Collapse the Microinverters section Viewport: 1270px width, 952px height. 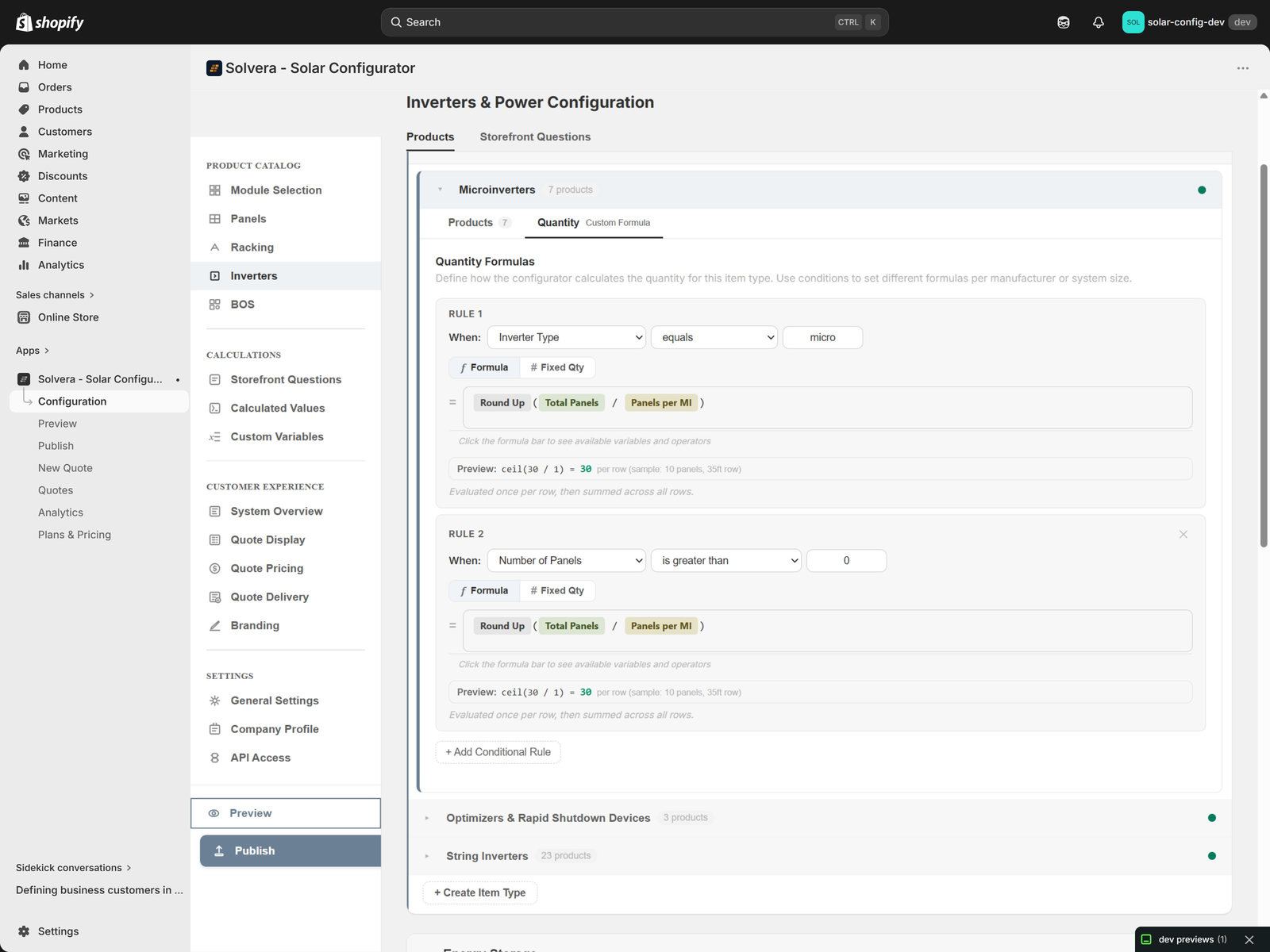441,190
